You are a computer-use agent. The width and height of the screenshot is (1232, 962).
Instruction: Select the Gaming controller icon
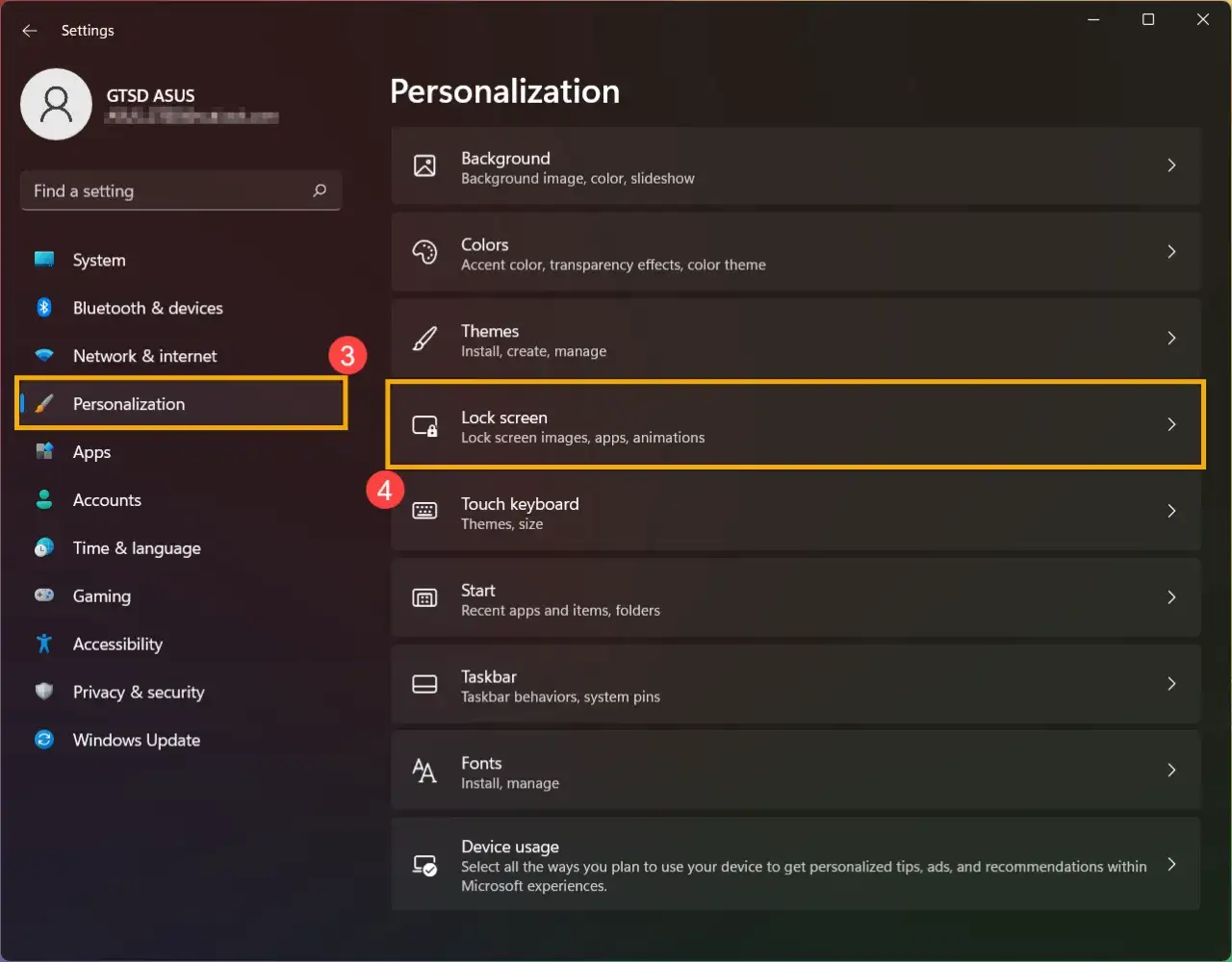[x=44, y=595]
